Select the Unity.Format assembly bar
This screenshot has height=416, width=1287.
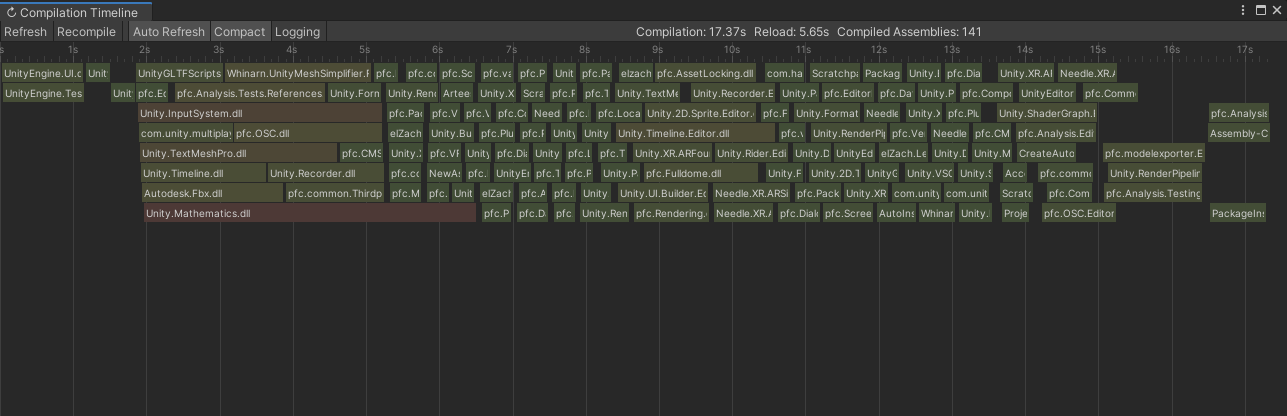tap(827, 113)
